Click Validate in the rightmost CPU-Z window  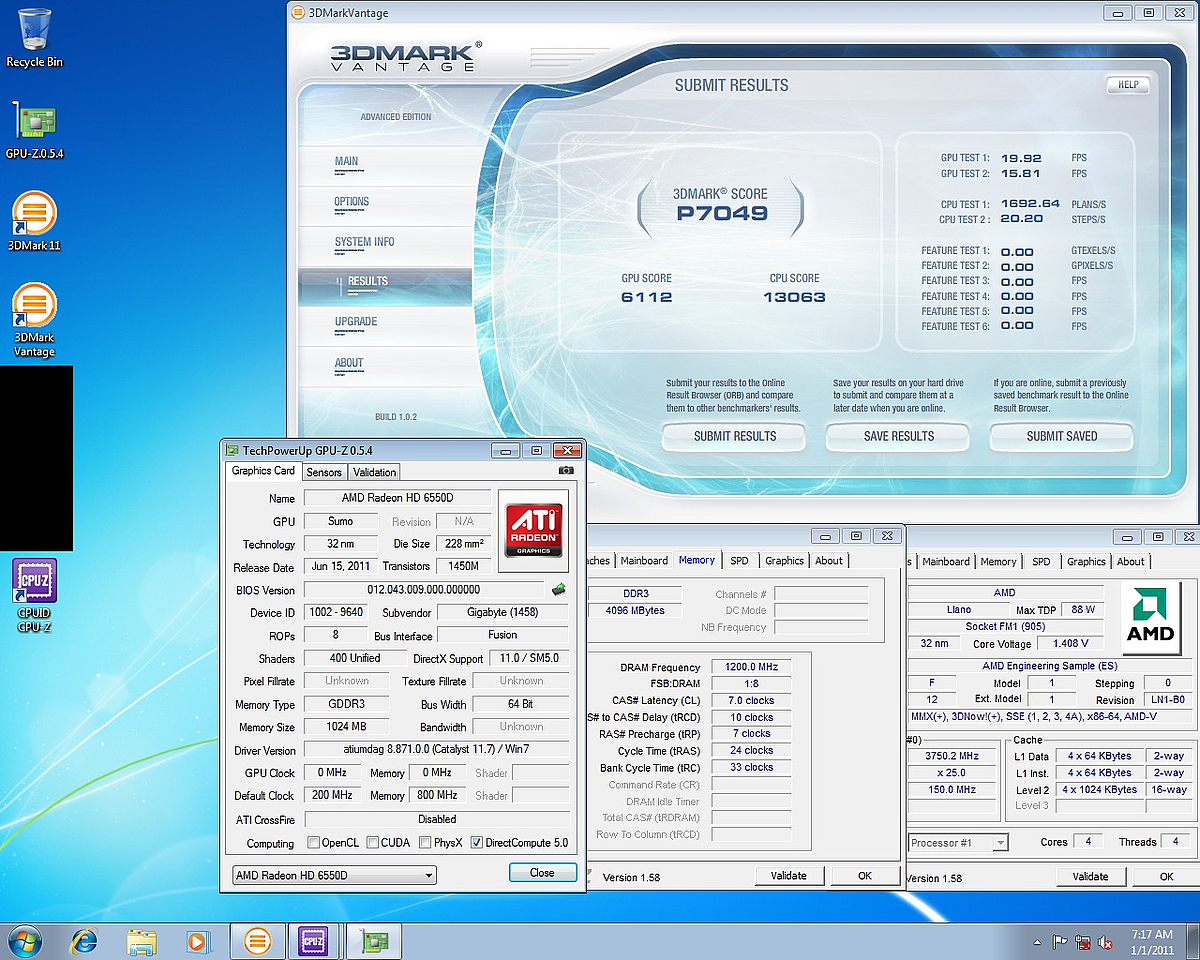(x=1091, y=877)
